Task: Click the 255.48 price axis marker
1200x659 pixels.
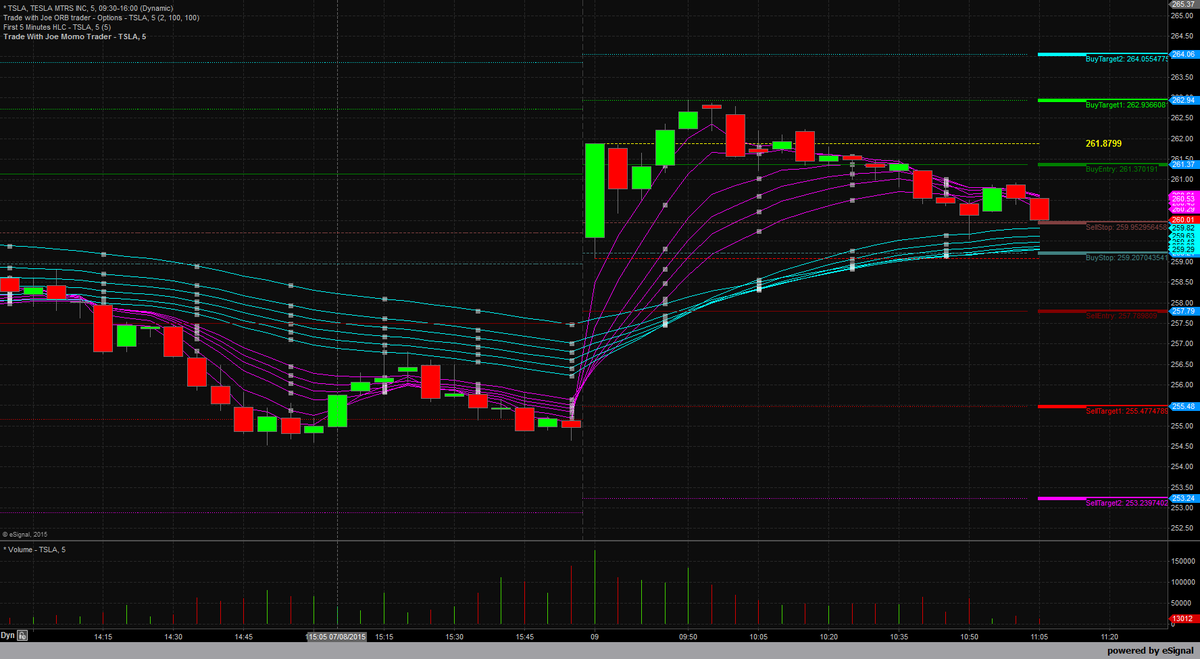Action: pos(1184,406)
